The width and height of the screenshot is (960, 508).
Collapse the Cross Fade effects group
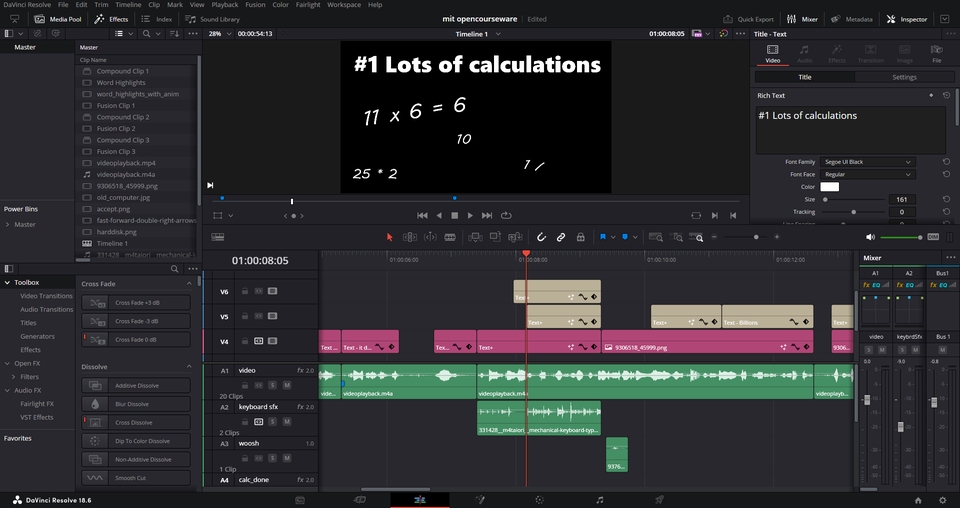(x=189, y=283)
